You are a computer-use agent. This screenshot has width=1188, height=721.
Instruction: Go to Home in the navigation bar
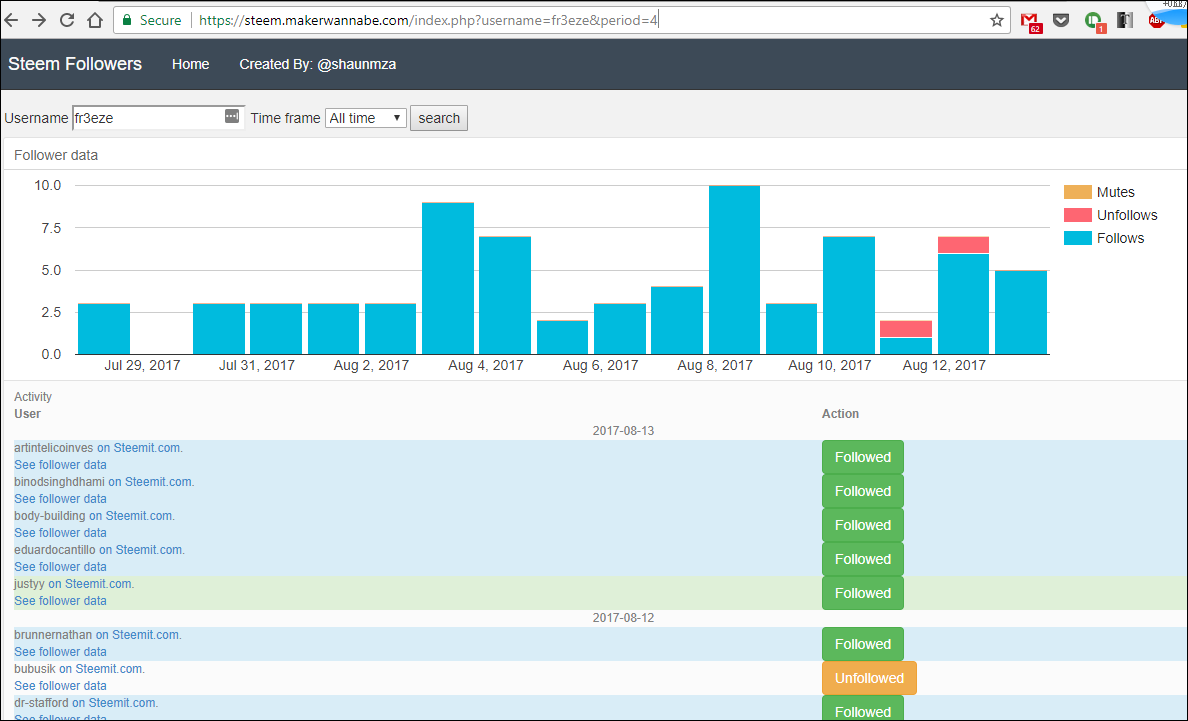pos(190,64)
